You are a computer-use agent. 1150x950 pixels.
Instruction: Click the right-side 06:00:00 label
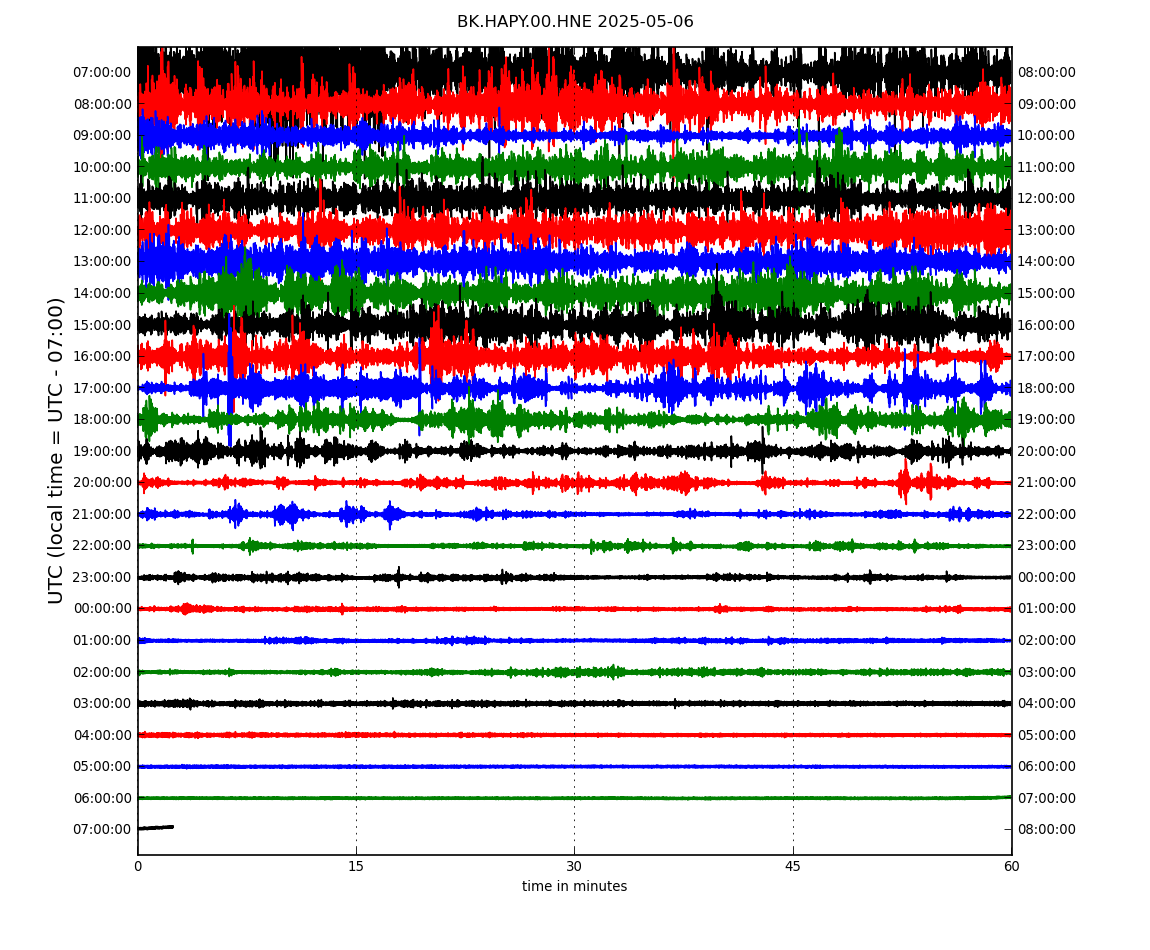[x=1047, y=767]
